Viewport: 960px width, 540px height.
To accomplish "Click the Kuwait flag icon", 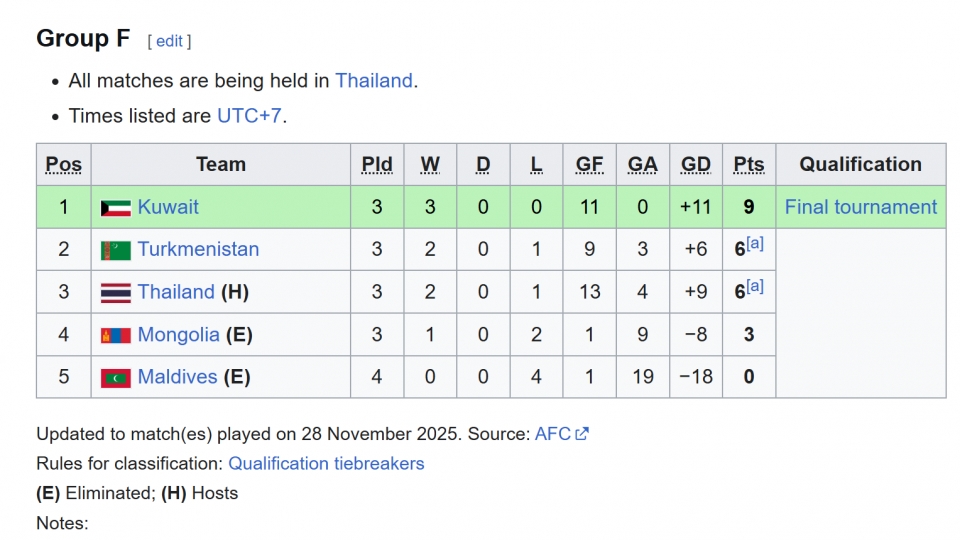I will pyautogui.click(x=115, y=208).
